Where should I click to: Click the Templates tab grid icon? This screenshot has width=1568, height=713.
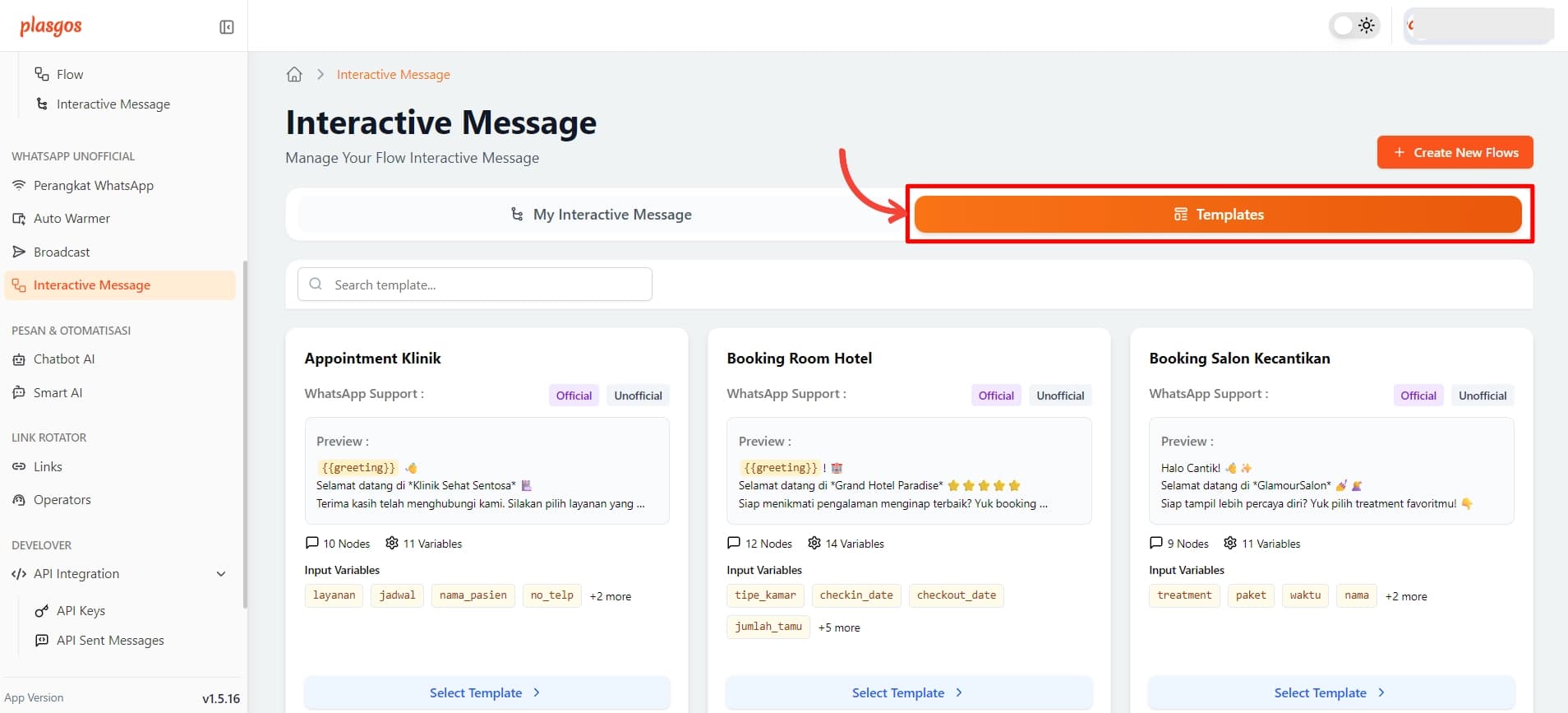click(x=1181, y=215)
